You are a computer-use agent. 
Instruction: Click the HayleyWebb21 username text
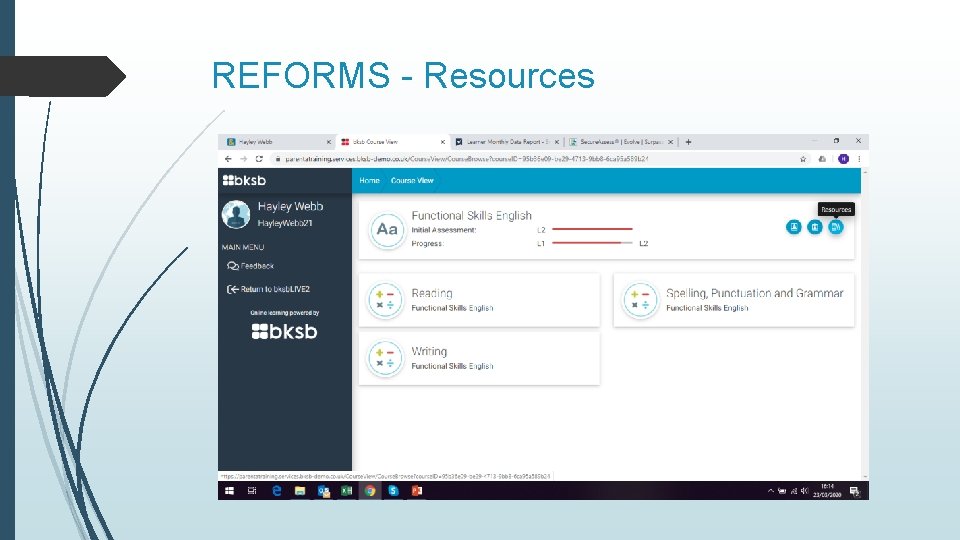[285, 223]
